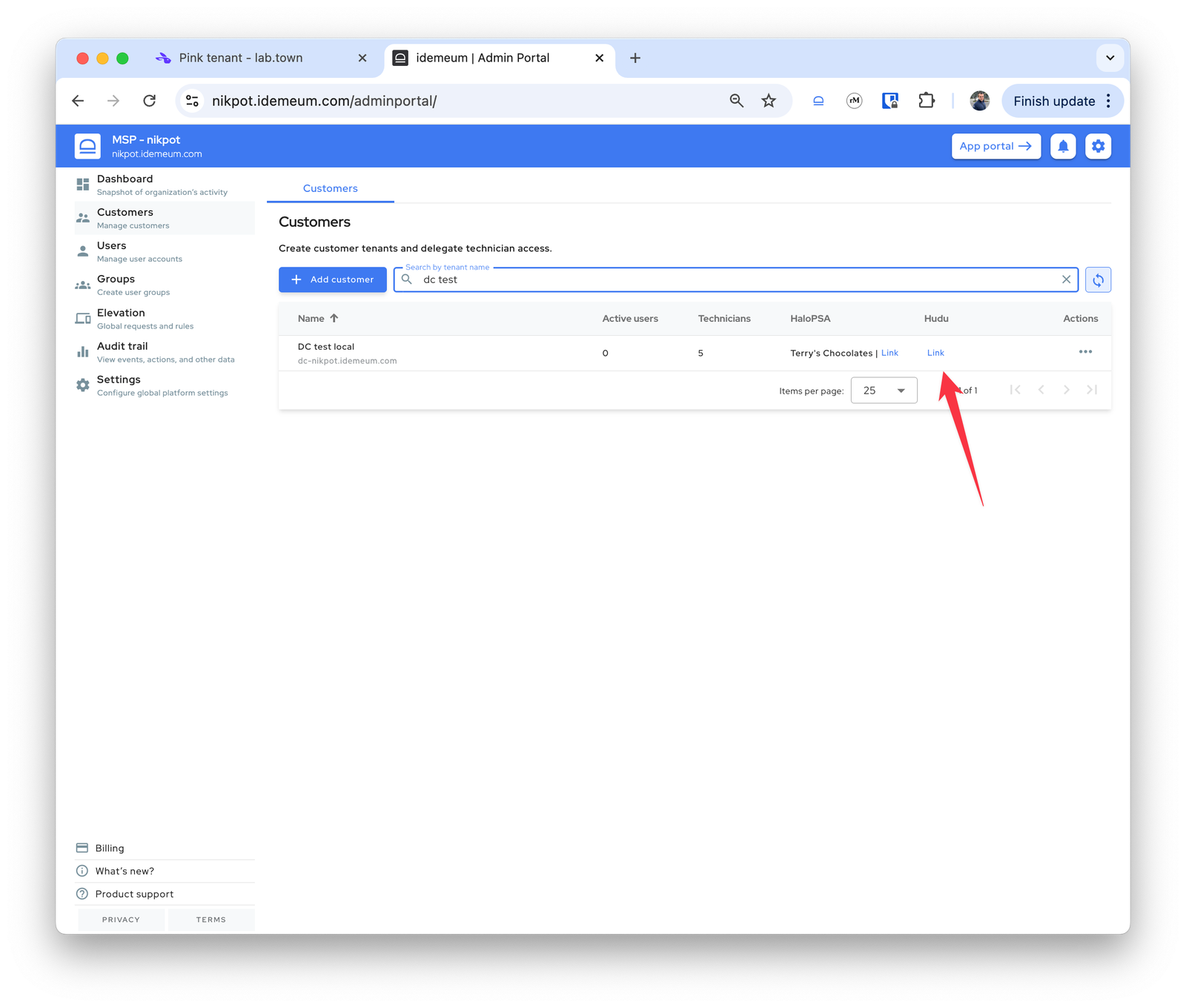The image size is (1186, 1008).
Task: Open site information icon in address bar
Action: pos(193,101)
